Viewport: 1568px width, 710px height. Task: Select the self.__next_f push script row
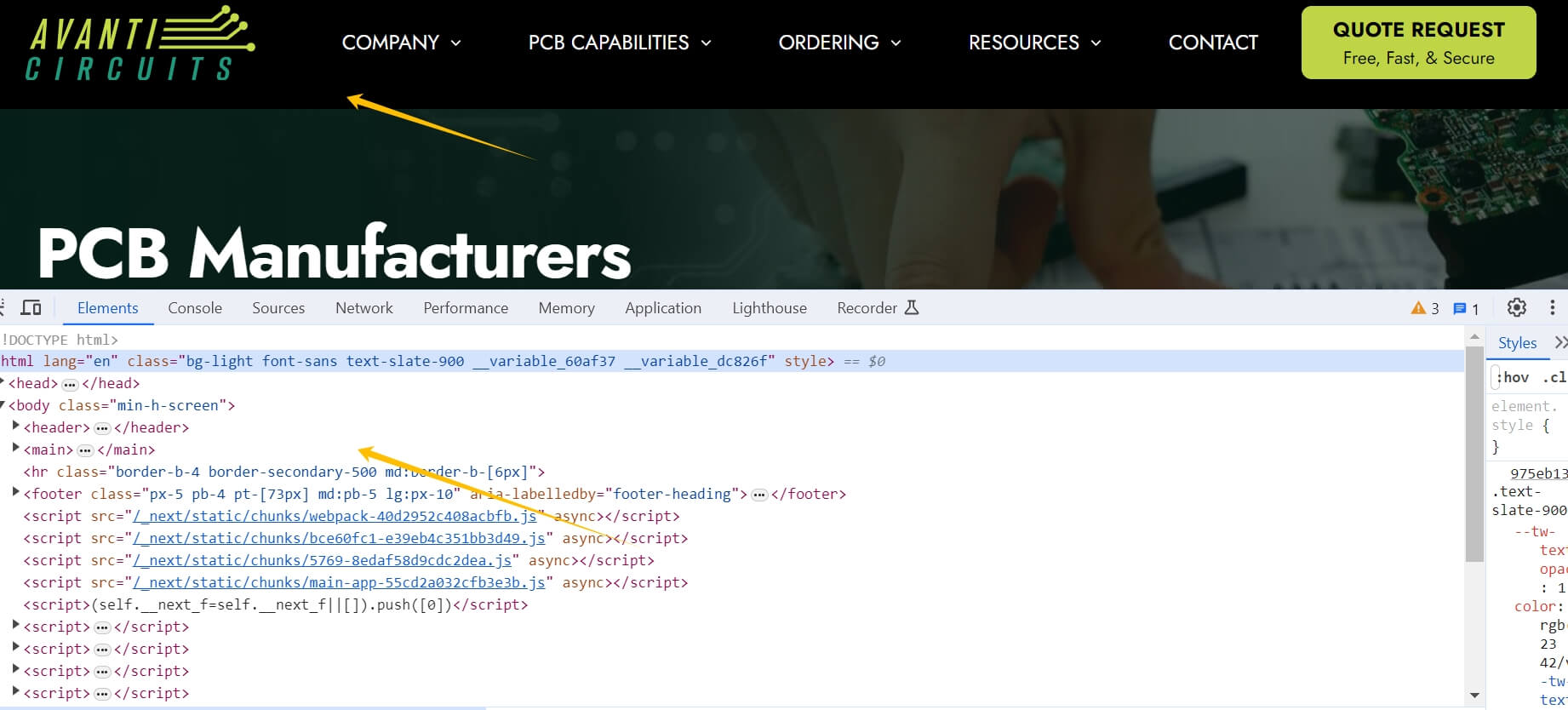(276, 605)
